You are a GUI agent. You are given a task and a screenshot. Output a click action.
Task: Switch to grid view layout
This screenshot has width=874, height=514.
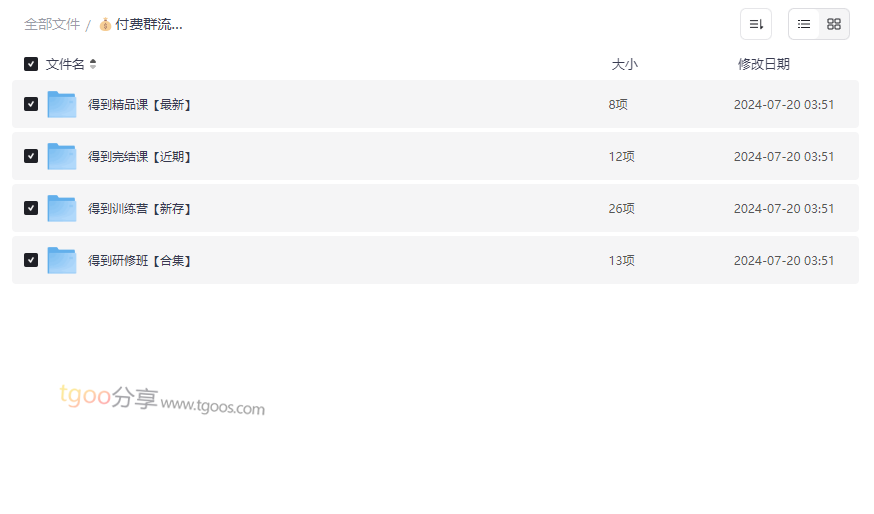834,24
